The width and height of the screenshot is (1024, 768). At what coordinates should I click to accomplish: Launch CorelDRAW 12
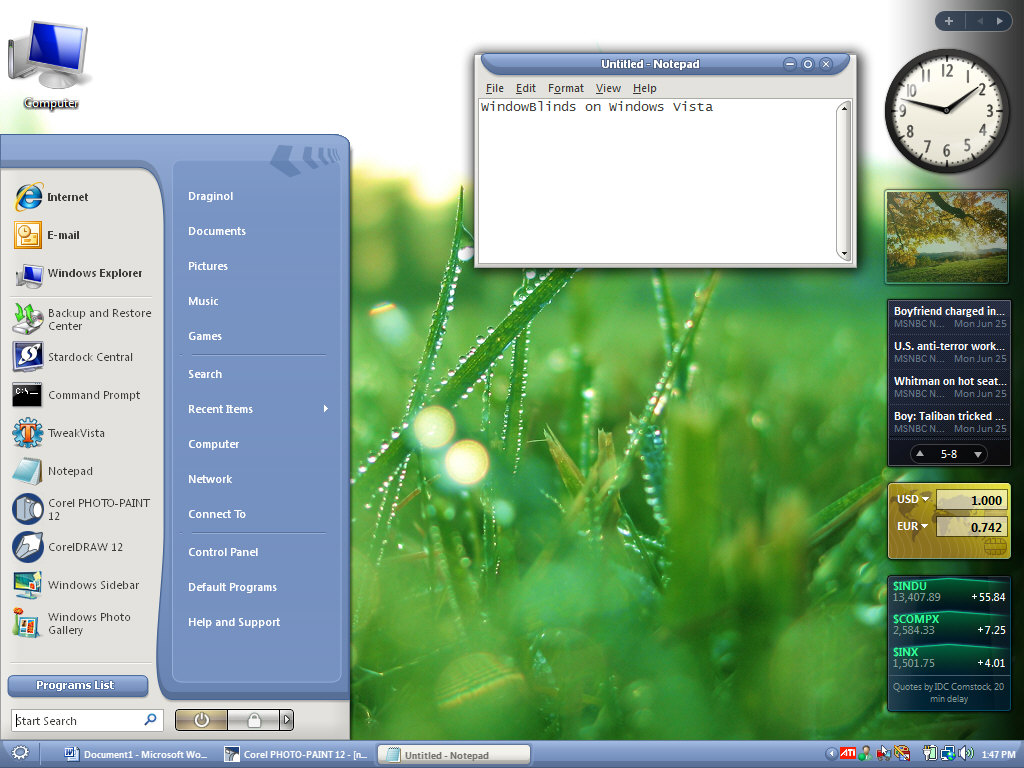click(68, 547)
